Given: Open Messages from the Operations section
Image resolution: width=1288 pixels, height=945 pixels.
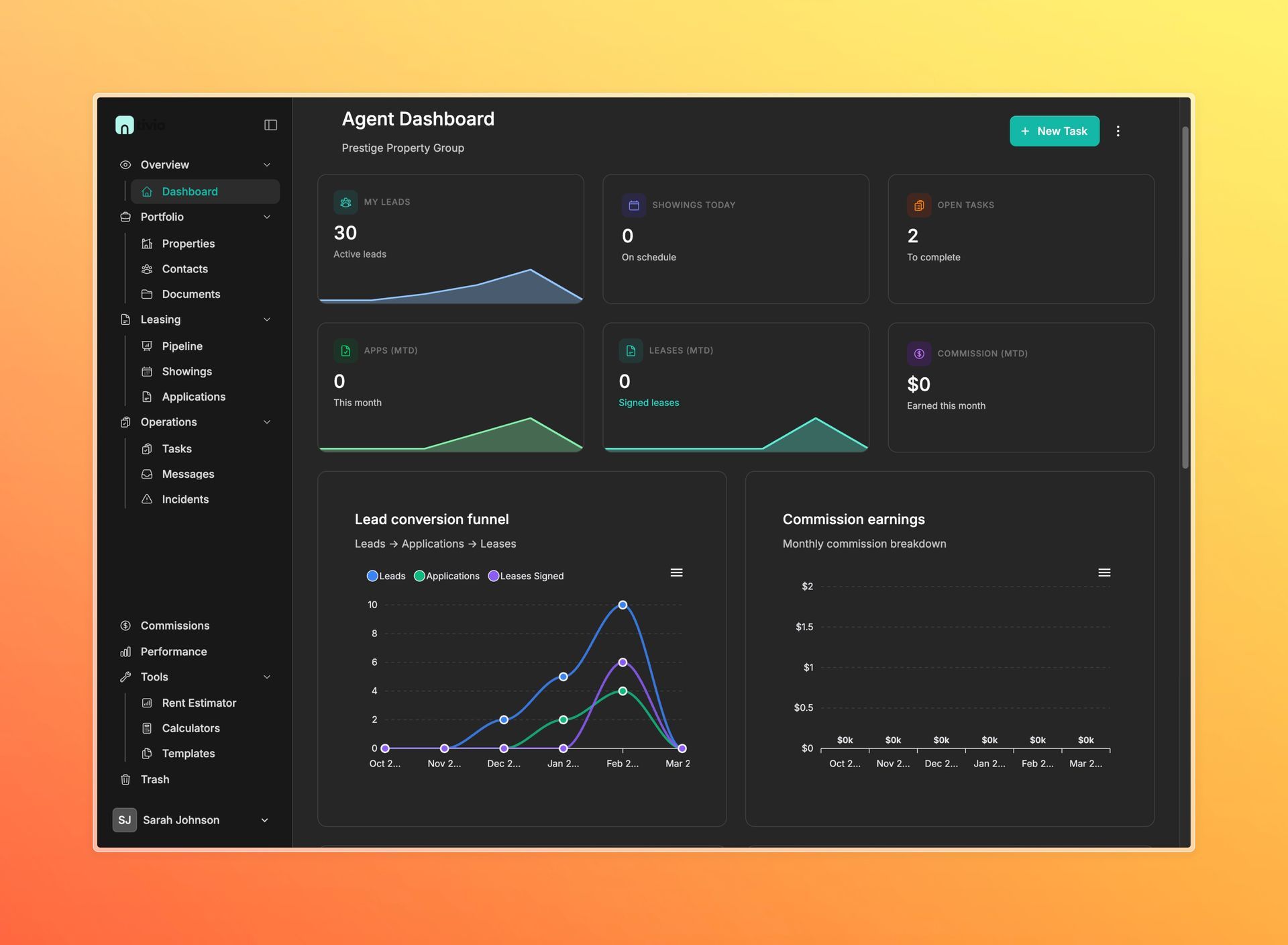Looking at the screenshot, I should tap(189, 474).
